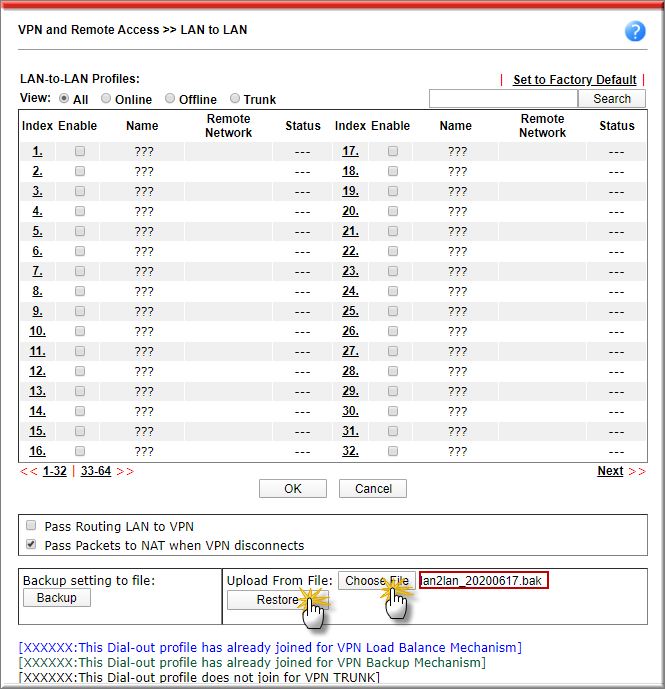Select the All view radio button

pos(64,98)
